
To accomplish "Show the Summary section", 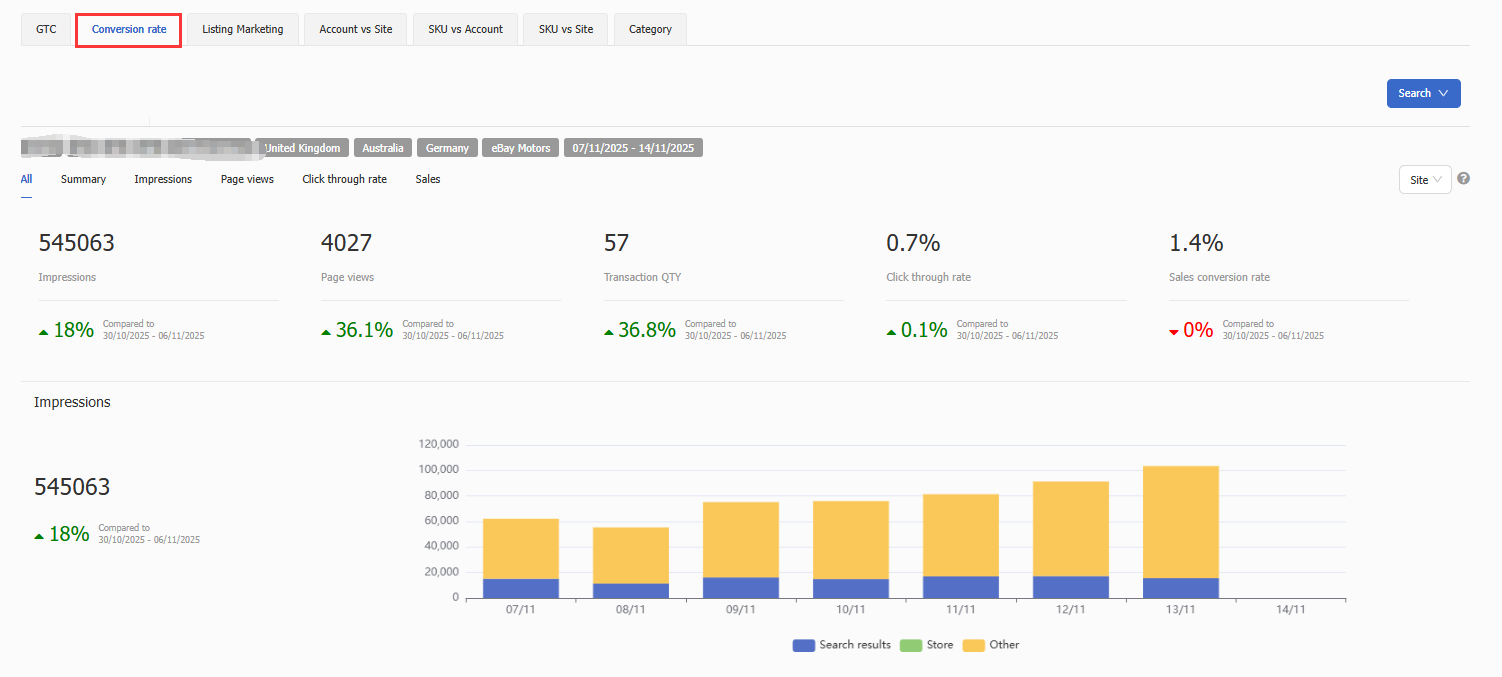I will (x=83, y=179).
